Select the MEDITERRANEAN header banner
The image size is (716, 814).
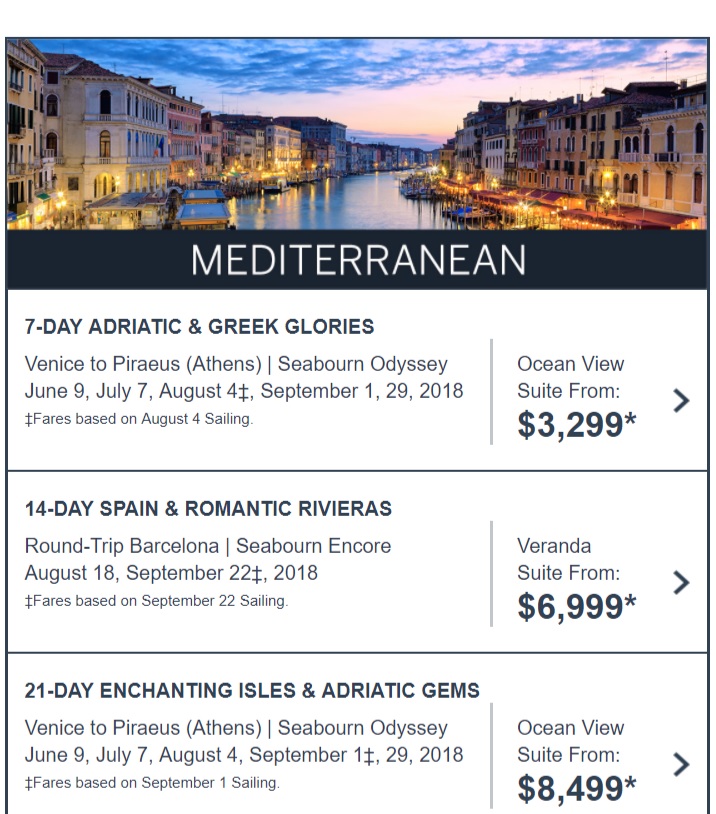357,260
